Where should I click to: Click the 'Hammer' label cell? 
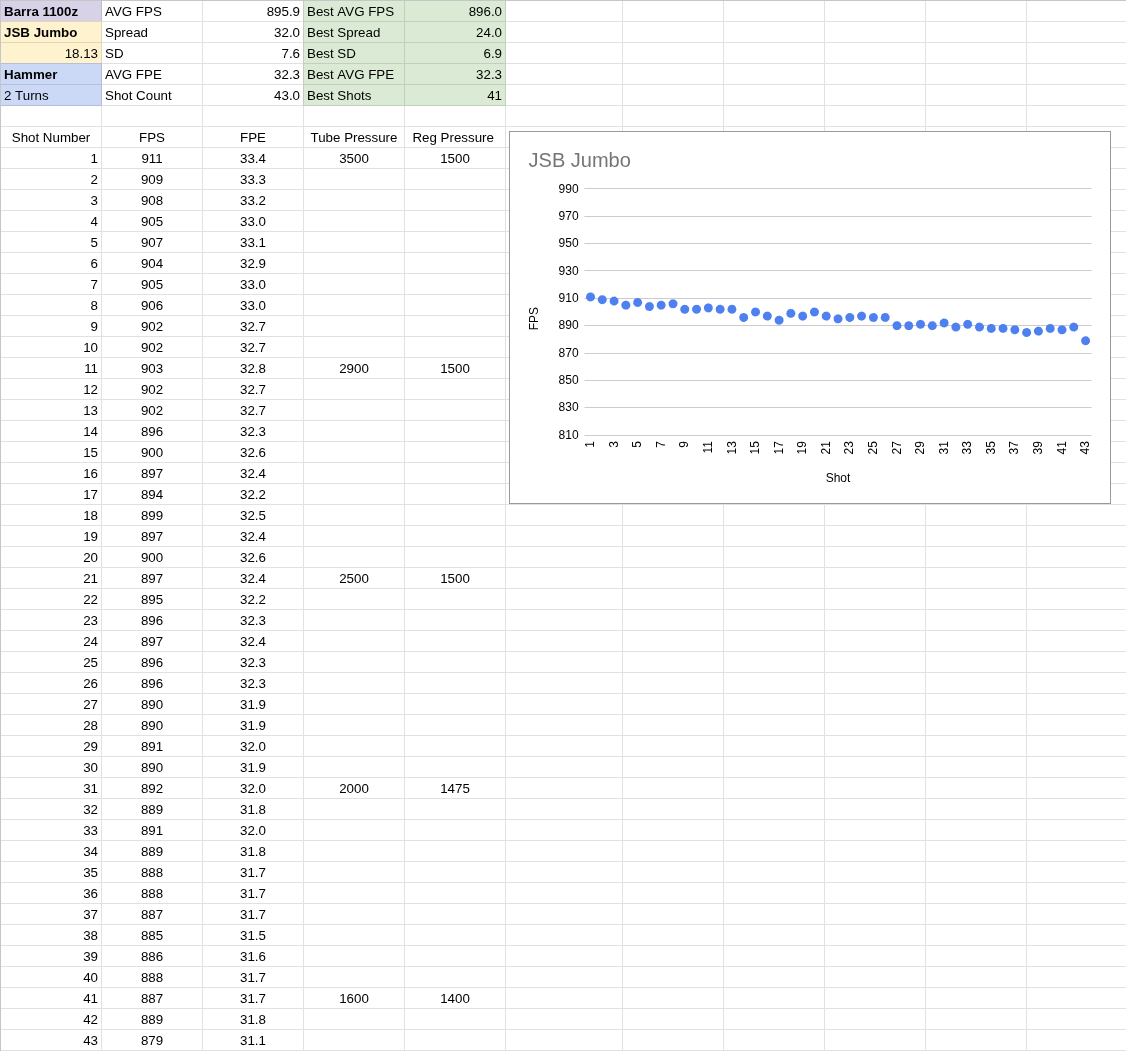click(51, 75)
